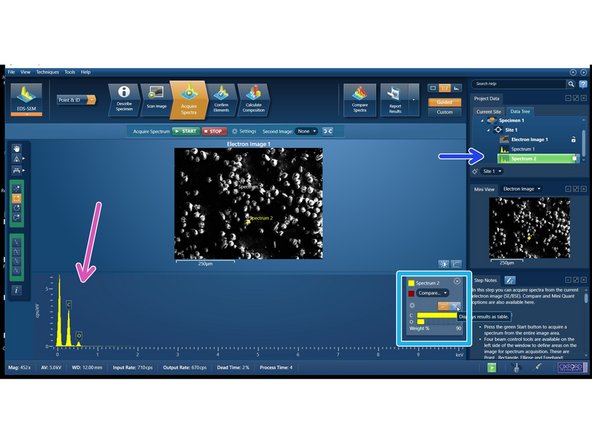This screenshot has height=444, width=592.
Task: Click the green play icon in status bar
Action: click(492, 367)
